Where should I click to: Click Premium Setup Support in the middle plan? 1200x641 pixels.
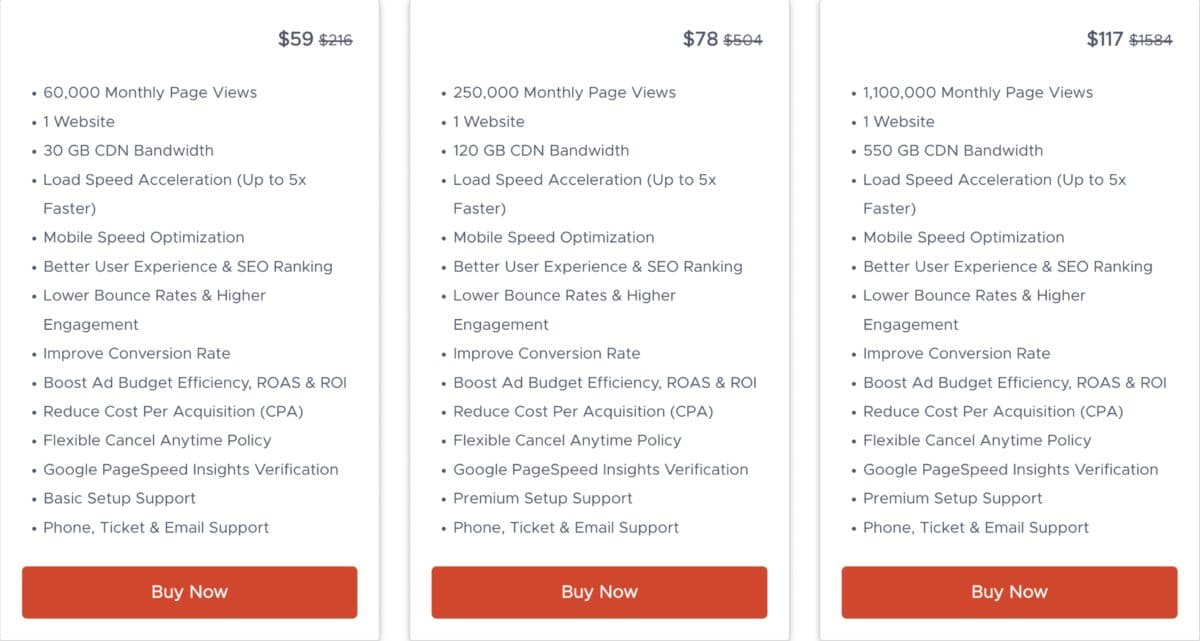point(543,498)
